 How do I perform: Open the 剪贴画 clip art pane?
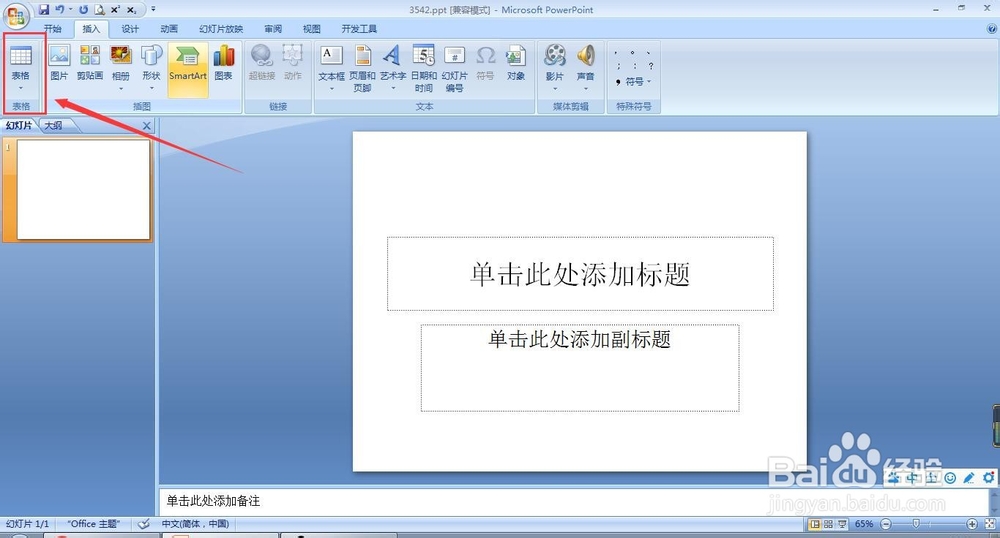pyautogui.click(x=90, y=64)
